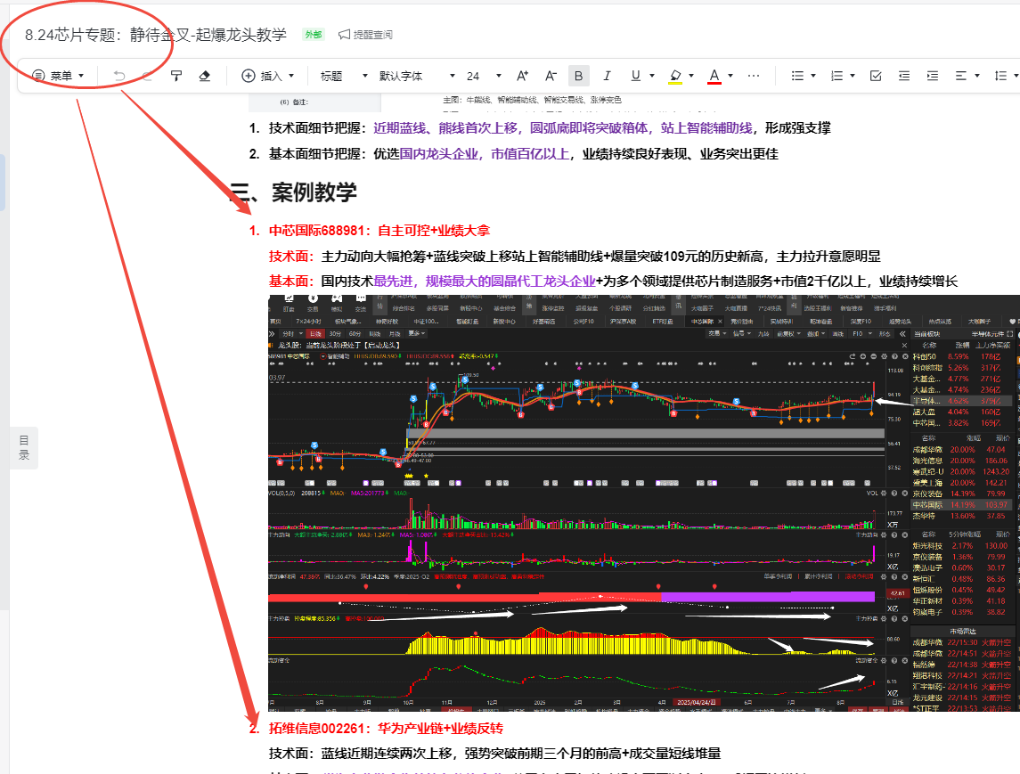Viewport: 1020px width, 774px height.
Task: Click the megaphone icon beside 提醒查阅
Action: click(344, 34)
